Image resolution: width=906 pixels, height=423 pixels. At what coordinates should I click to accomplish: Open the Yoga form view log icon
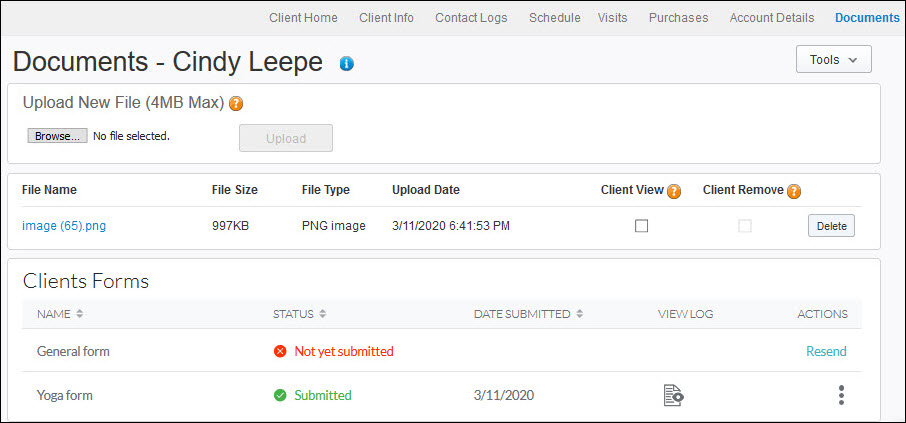coord(674,396)
